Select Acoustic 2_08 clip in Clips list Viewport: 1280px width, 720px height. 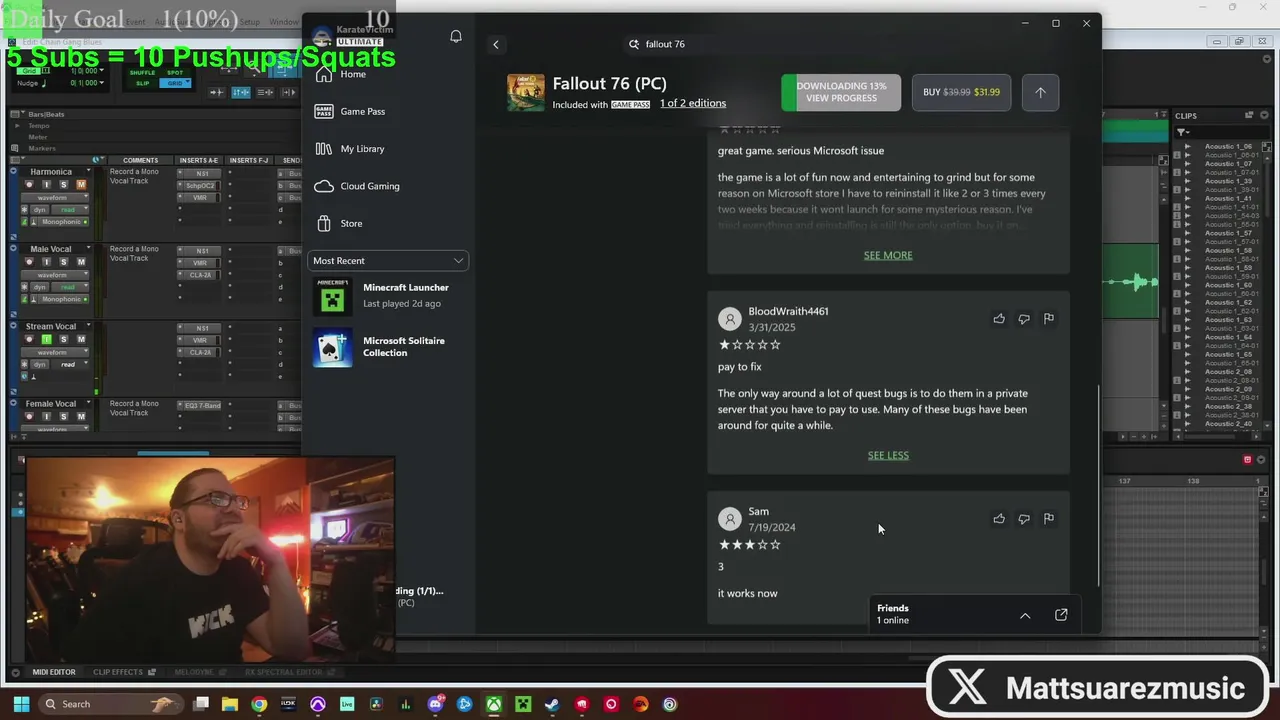point(1228,372)
